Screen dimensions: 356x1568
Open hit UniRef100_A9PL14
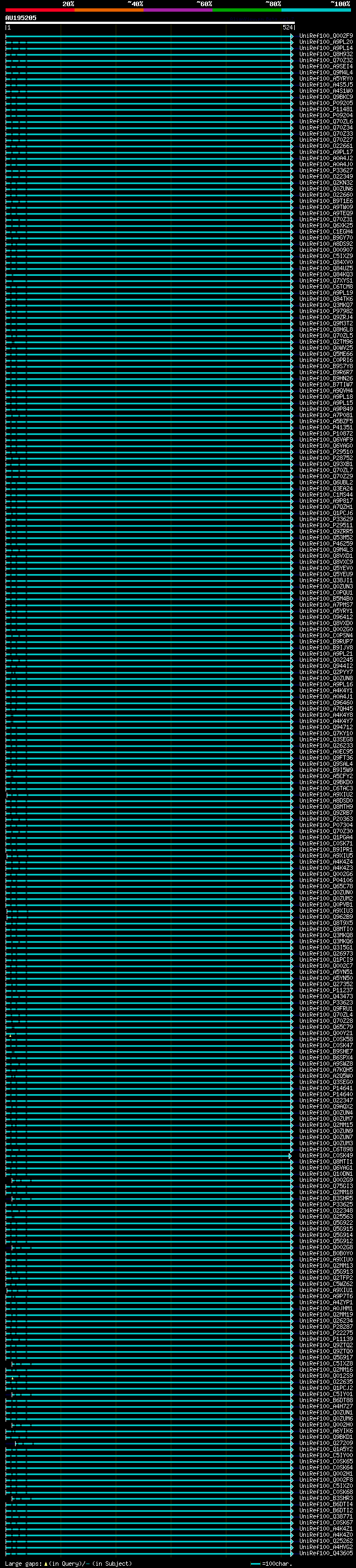325,48
